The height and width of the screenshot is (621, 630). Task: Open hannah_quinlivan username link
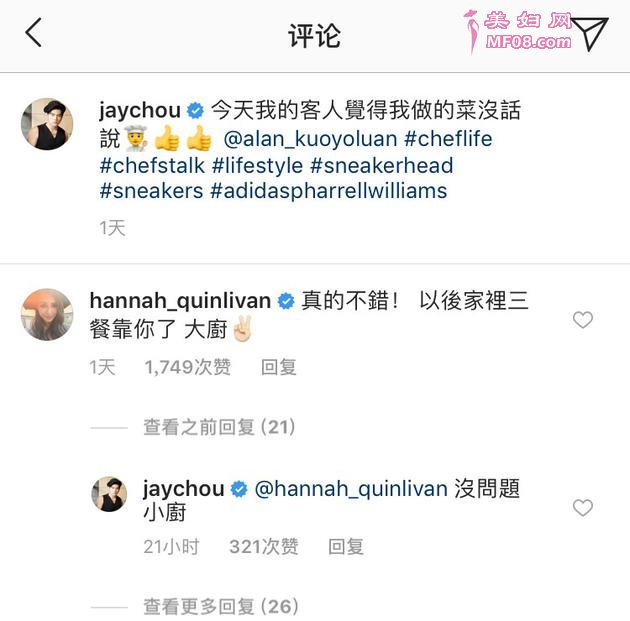(180, 300)
